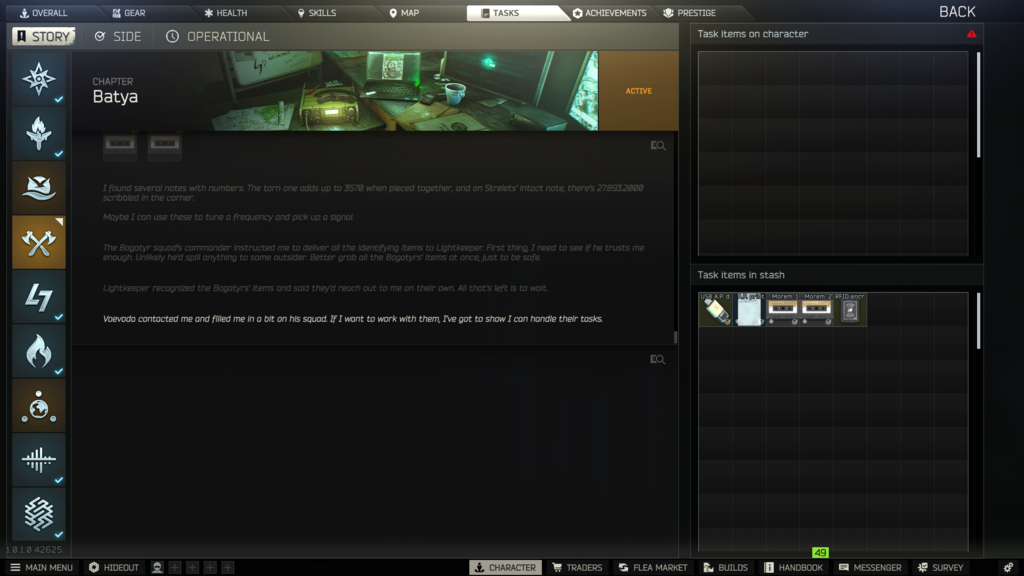Open the Achievements tab

609,13
